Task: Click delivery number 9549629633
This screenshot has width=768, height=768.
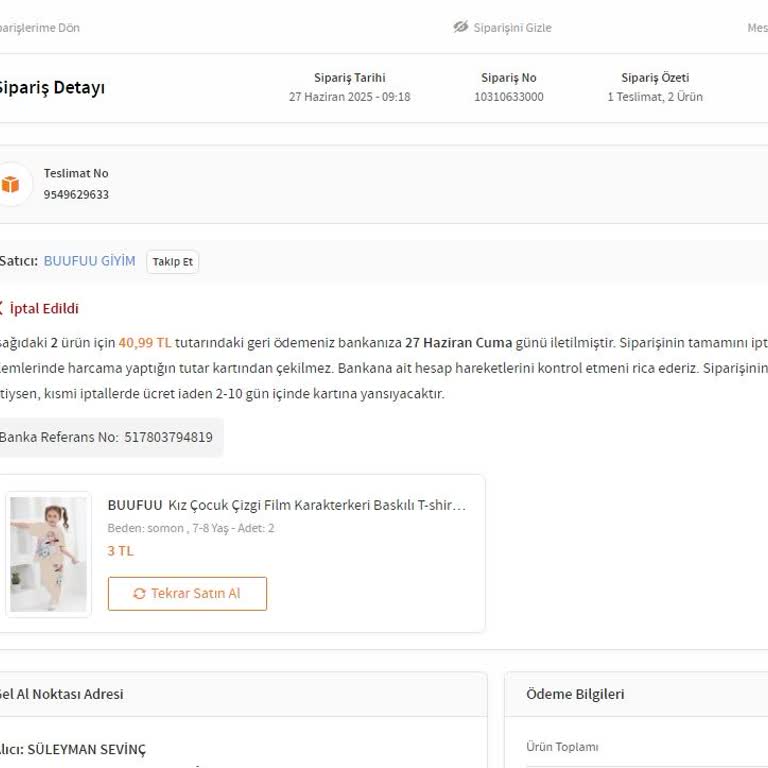Action: 76,195
